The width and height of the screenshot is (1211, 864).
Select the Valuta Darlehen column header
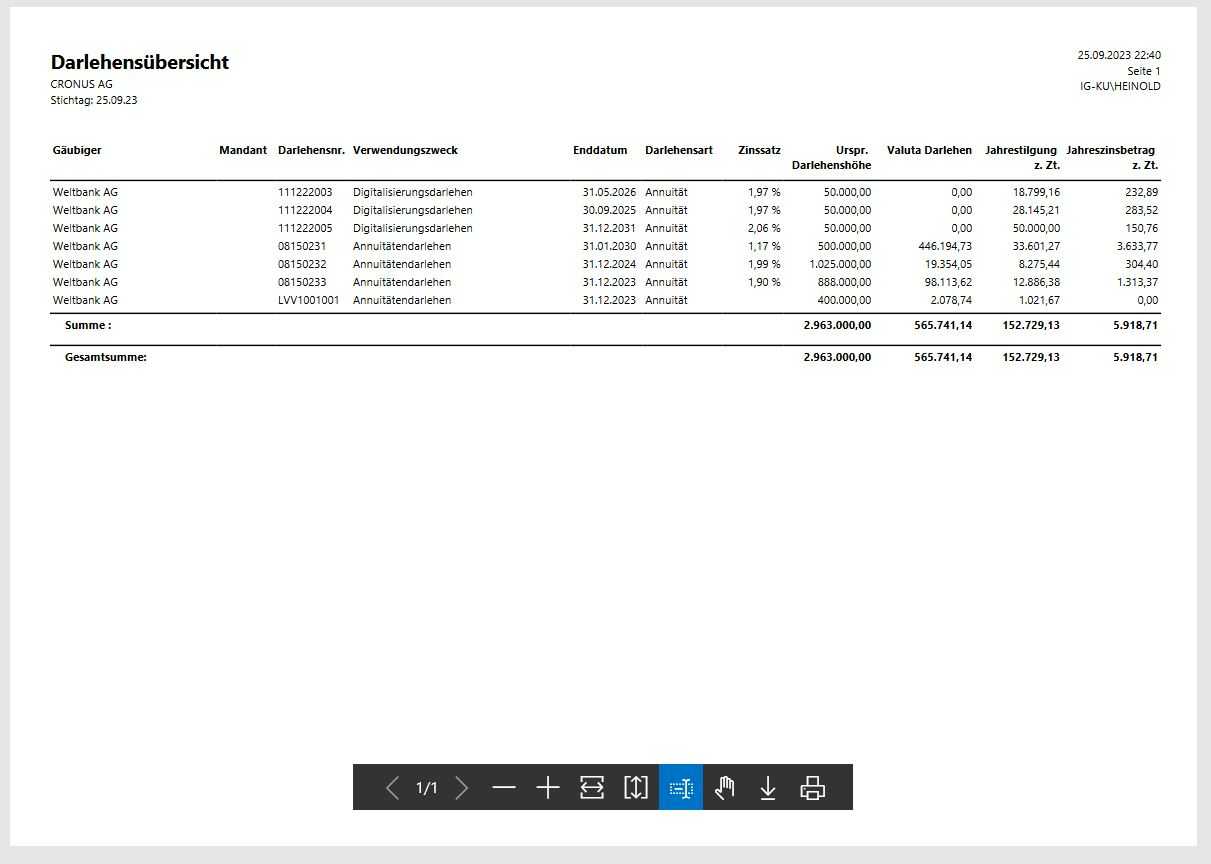[x=929, y=150]
